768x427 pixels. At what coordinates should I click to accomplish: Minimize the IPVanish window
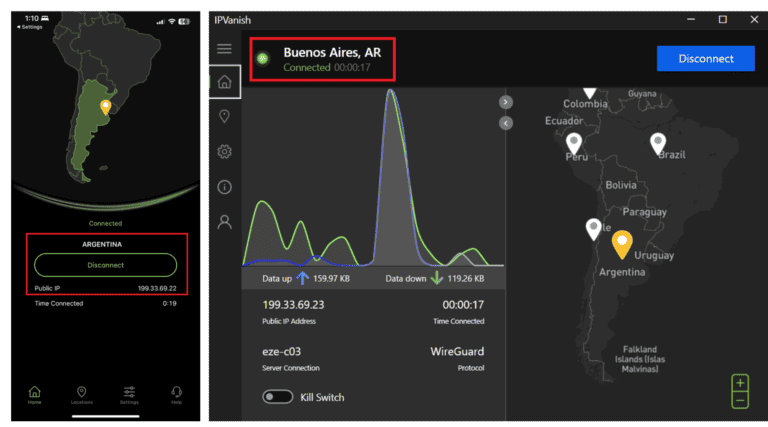tap(691, 20)
